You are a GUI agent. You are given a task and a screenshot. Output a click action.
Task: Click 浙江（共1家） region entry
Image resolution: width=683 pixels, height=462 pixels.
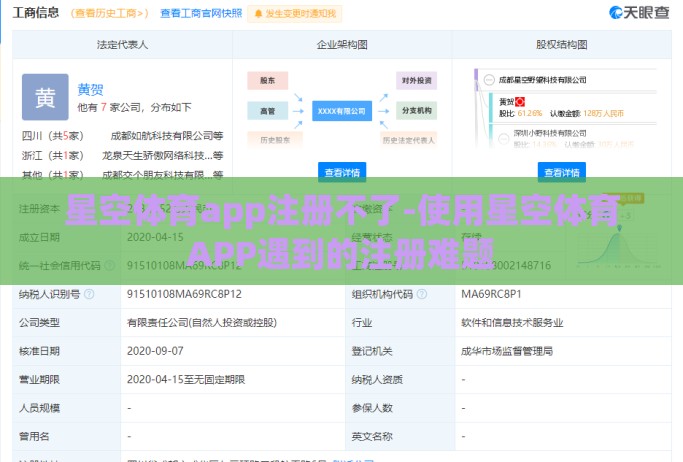tap(53, 155)
